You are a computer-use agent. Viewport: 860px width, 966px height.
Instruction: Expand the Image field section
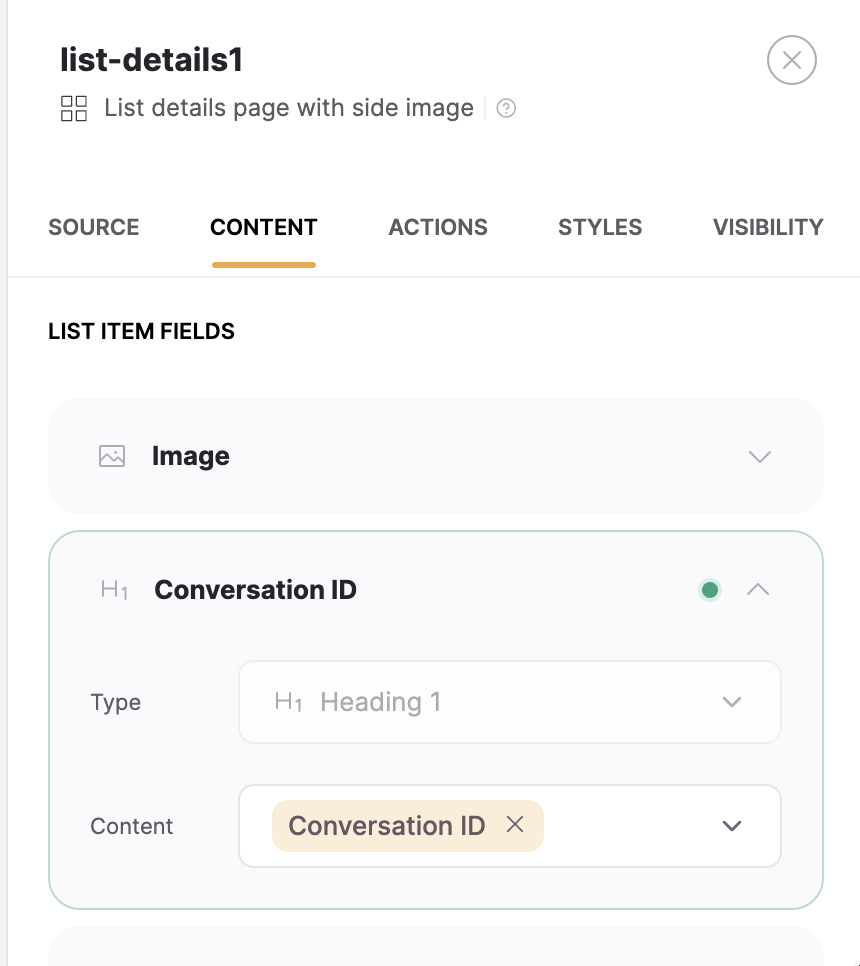[759, 456]
